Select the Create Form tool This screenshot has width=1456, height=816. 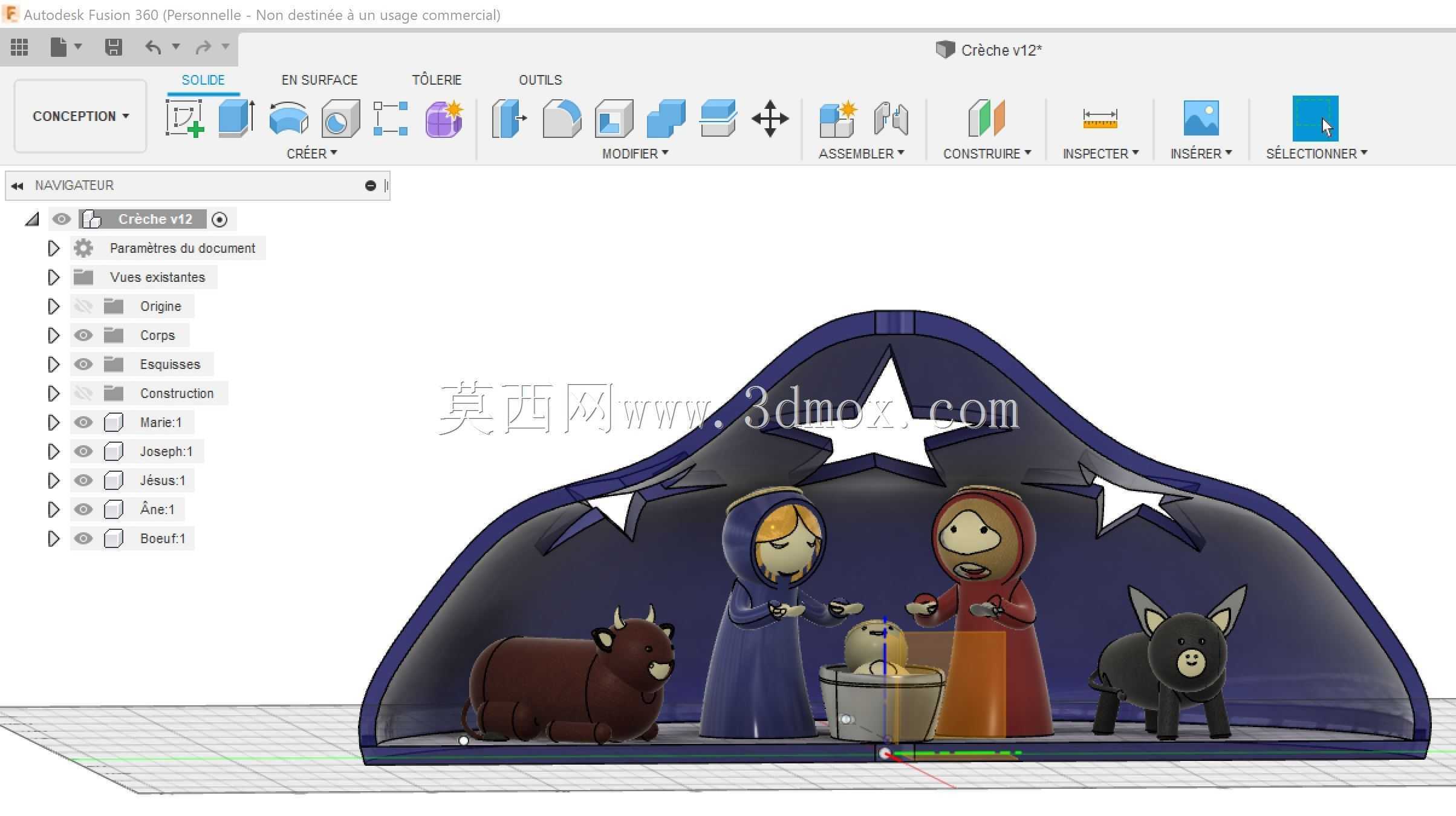click(x=444, y=119)
